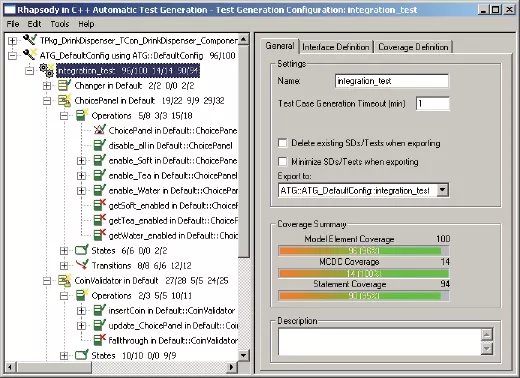Click the wrench icon of ATG_DefaultConfig

(x=30, y=55)
